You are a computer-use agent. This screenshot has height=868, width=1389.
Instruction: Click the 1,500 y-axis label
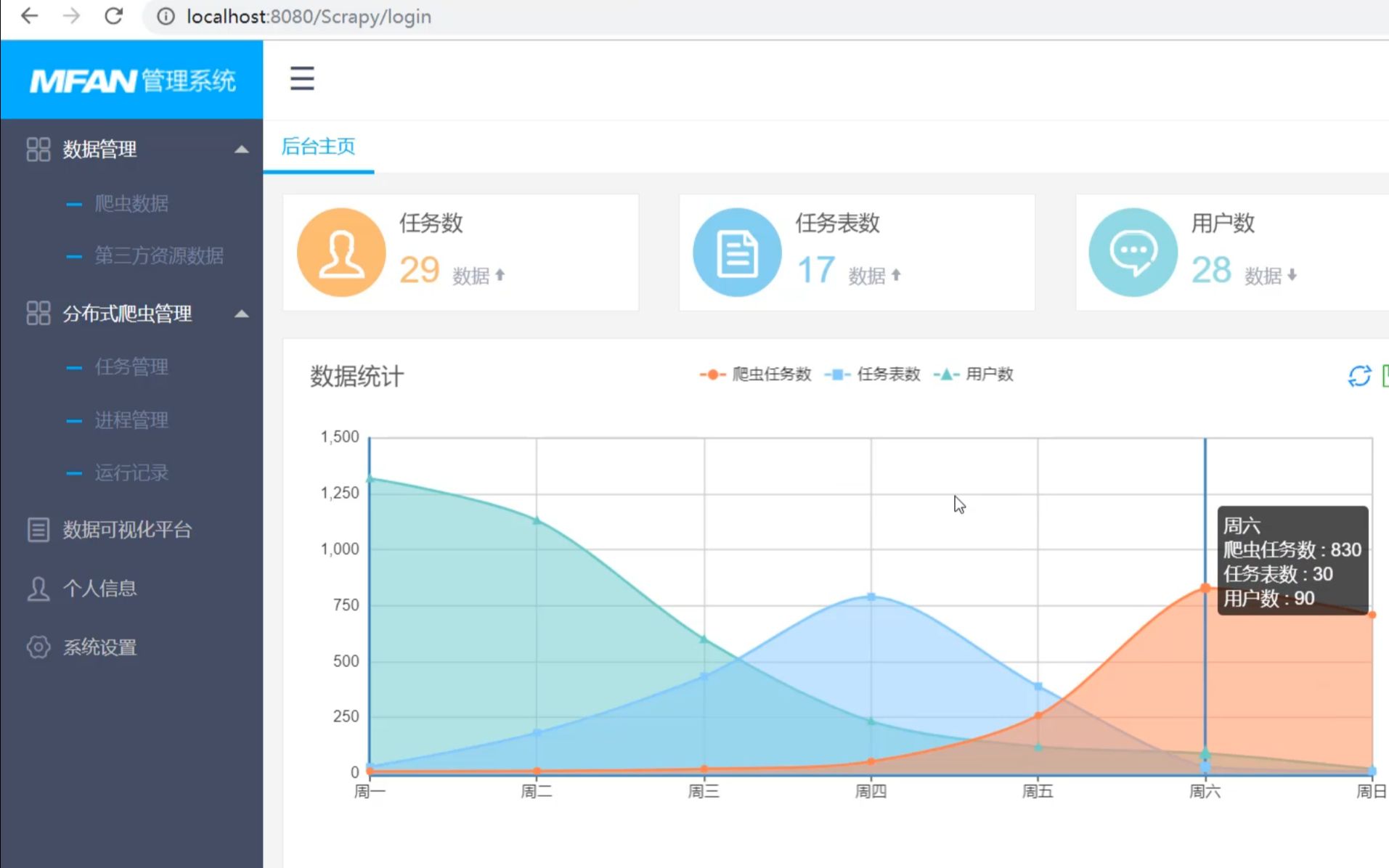click(x=340, y=437)
